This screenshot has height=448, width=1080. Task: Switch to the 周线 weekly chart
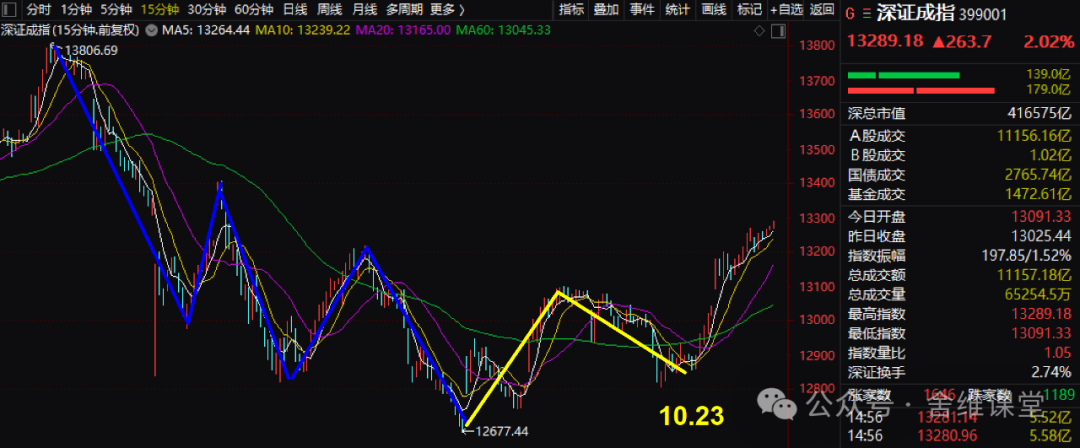click(329, 10)
